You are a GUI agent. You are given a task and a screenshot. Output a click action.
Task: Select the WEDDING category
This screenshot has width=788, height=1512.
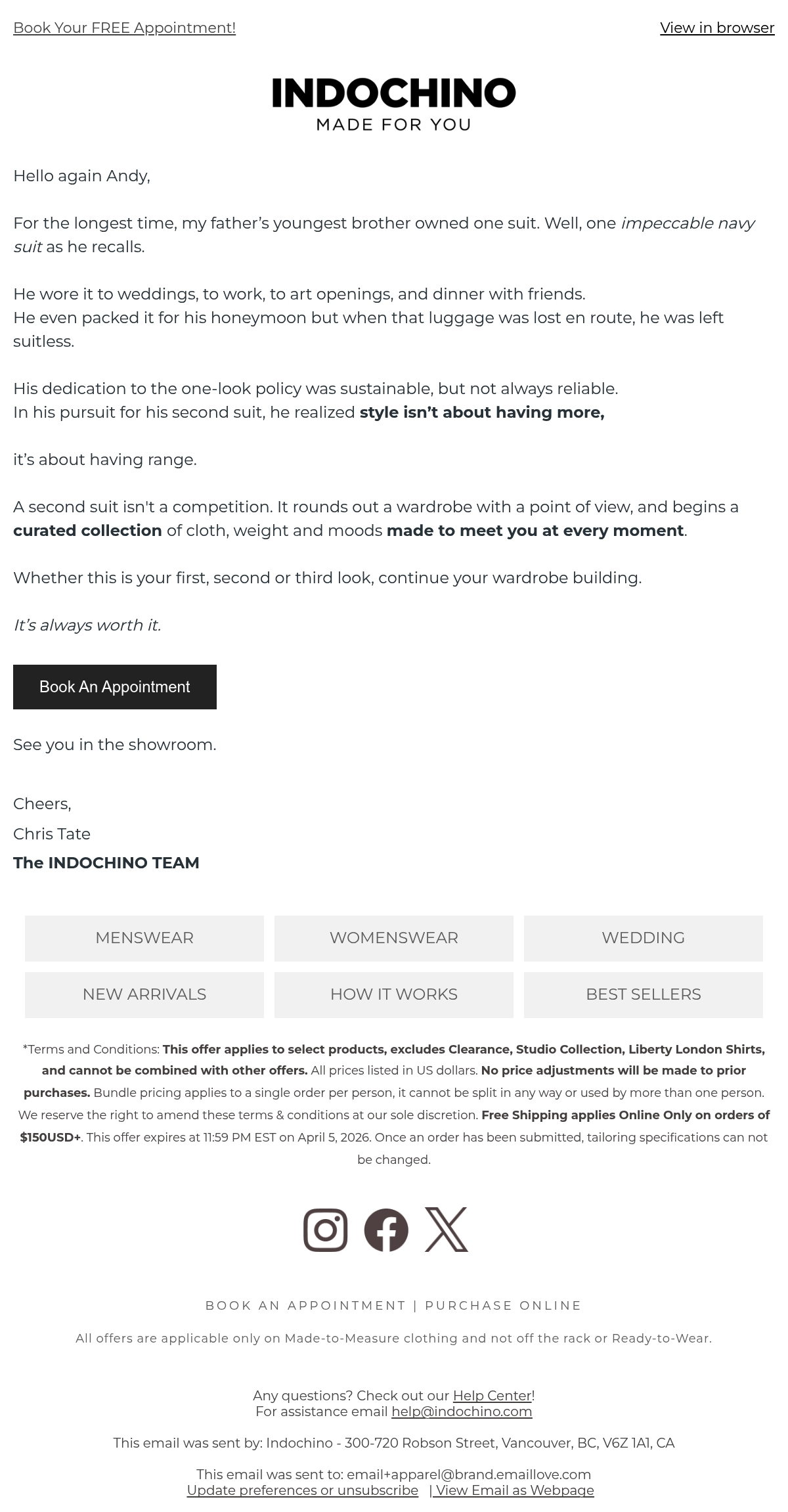coord(644,938)
